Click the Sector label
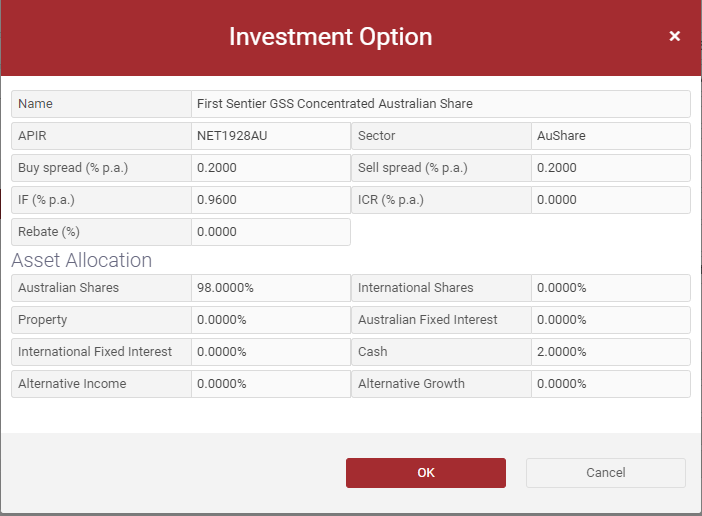The height and width of the screenshot is (516, 702). click(377, 136)
